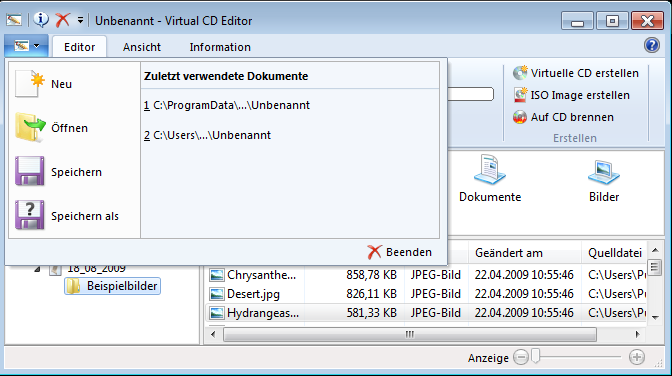Collapse the 18_08_2009 tree node
This screenshot has height=376, width=672.
click(38, 269)
